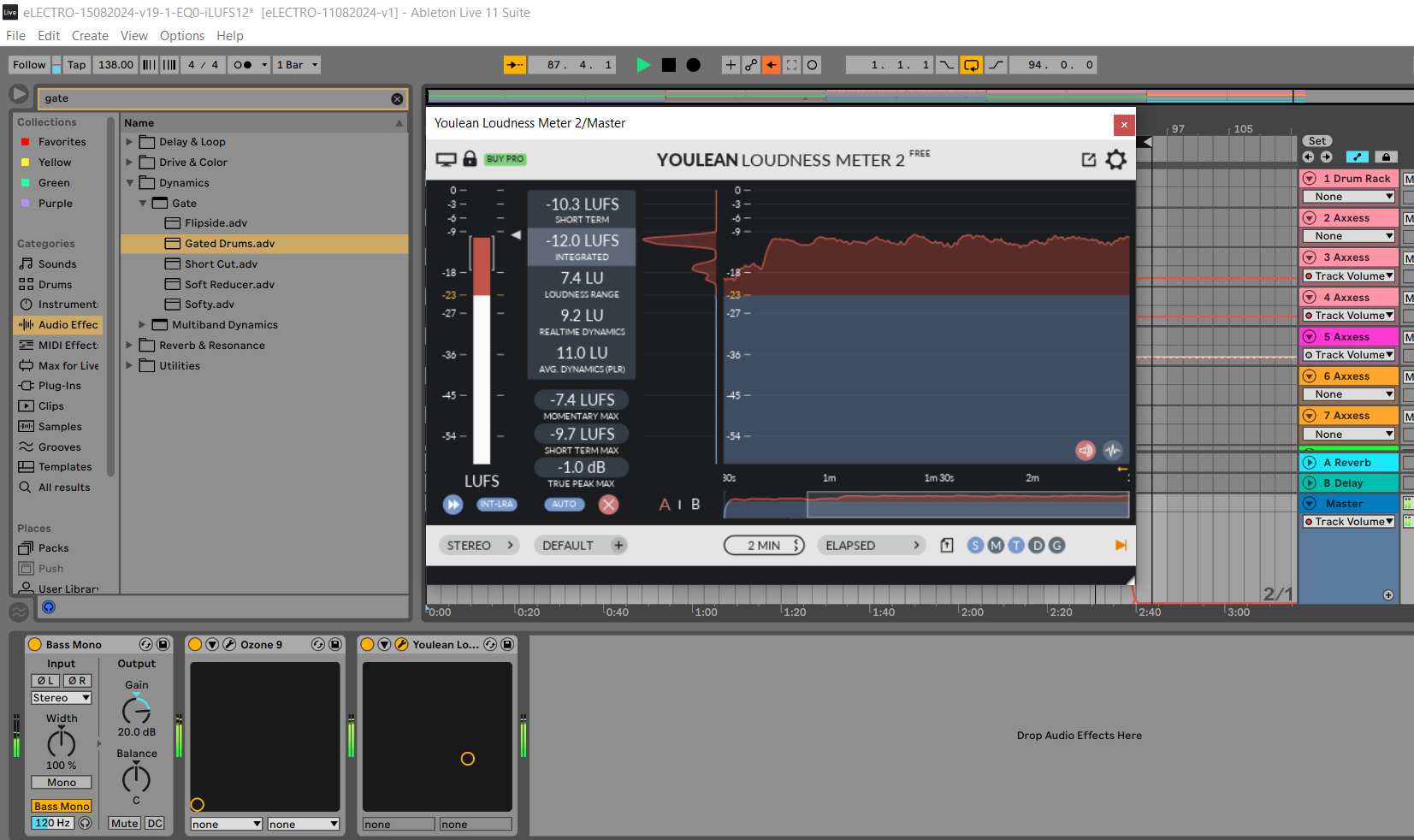Screen dimensions: 1414x840
Task: Click the orange Re-Enable Automation arrow
Action: coord(772,65)
